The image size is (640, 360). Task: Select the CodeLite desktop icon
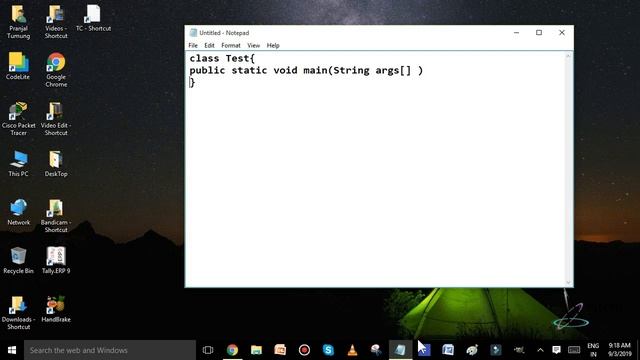click(18, 66)
